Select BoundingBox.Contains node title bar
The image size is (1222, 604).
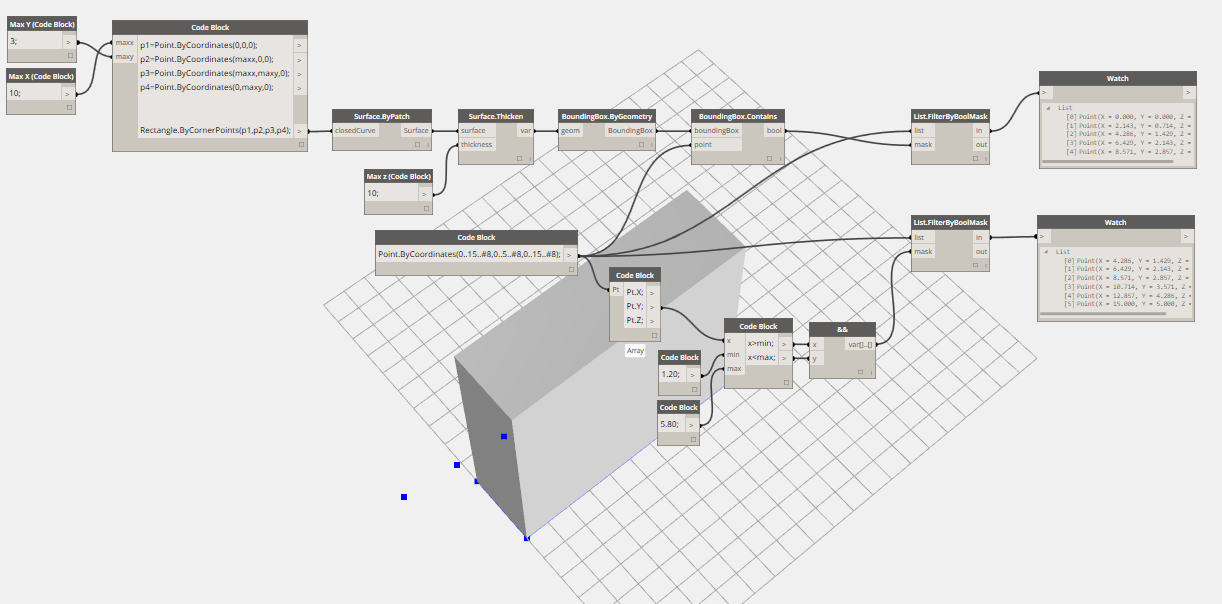(739, 116)
